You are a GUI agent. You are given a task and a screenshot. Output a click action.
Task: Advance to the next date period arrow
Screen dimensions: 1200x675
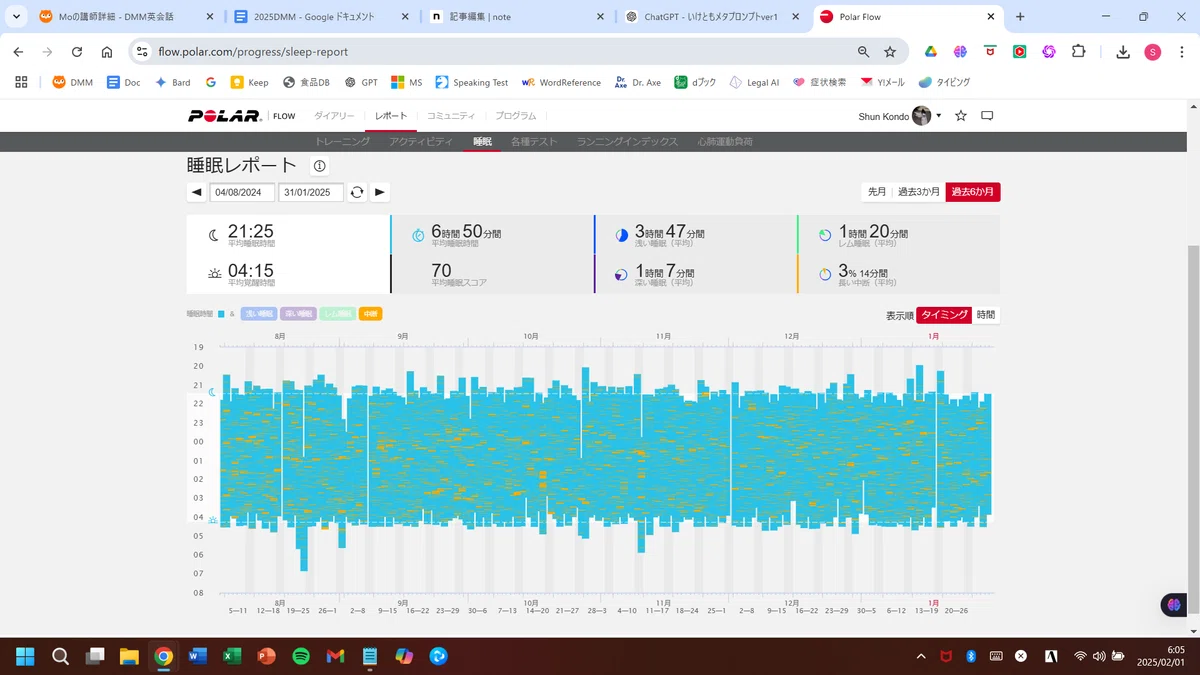380,192
